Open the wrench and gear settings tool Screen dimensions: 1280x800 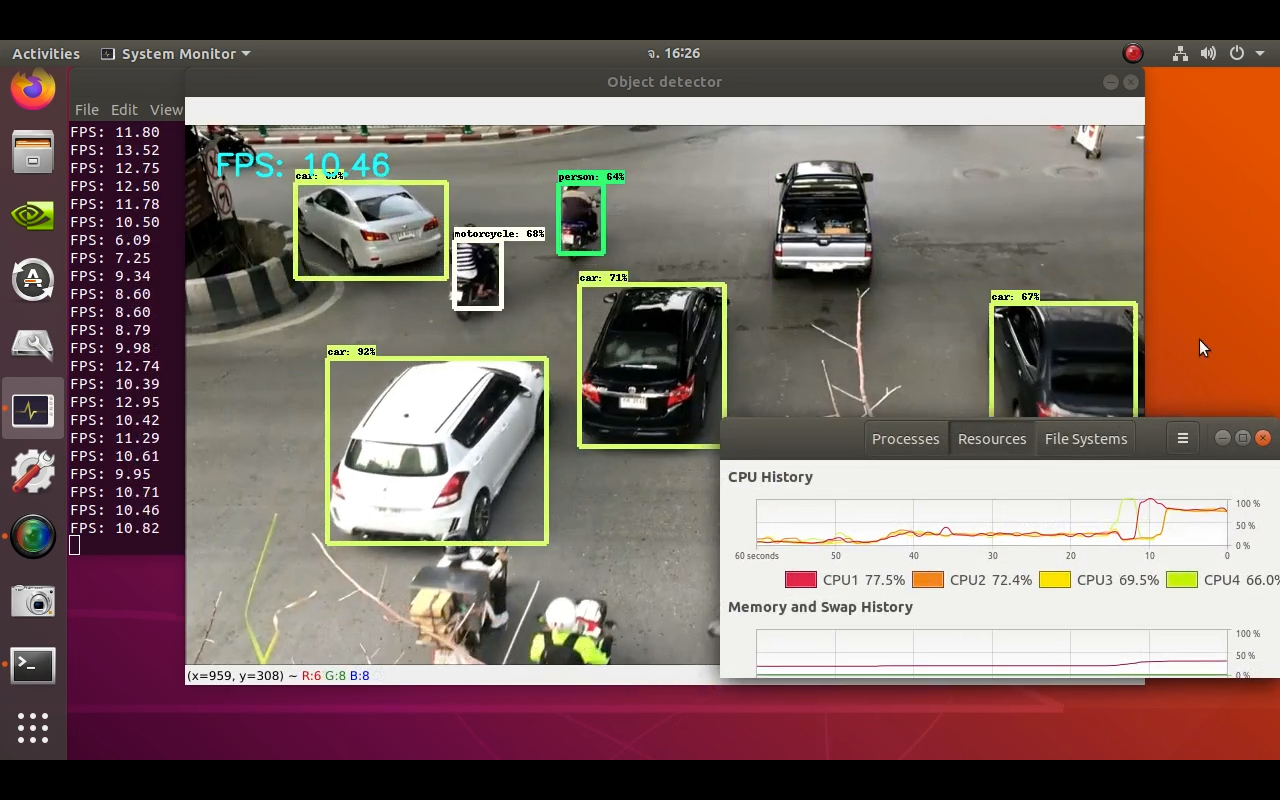(x=33, y=472)
